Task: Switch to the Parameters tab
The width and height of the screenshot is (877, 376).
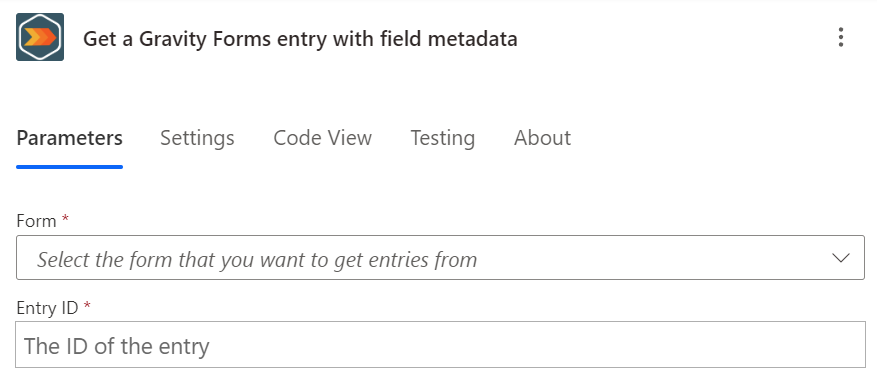Action: tap(69, 138)
